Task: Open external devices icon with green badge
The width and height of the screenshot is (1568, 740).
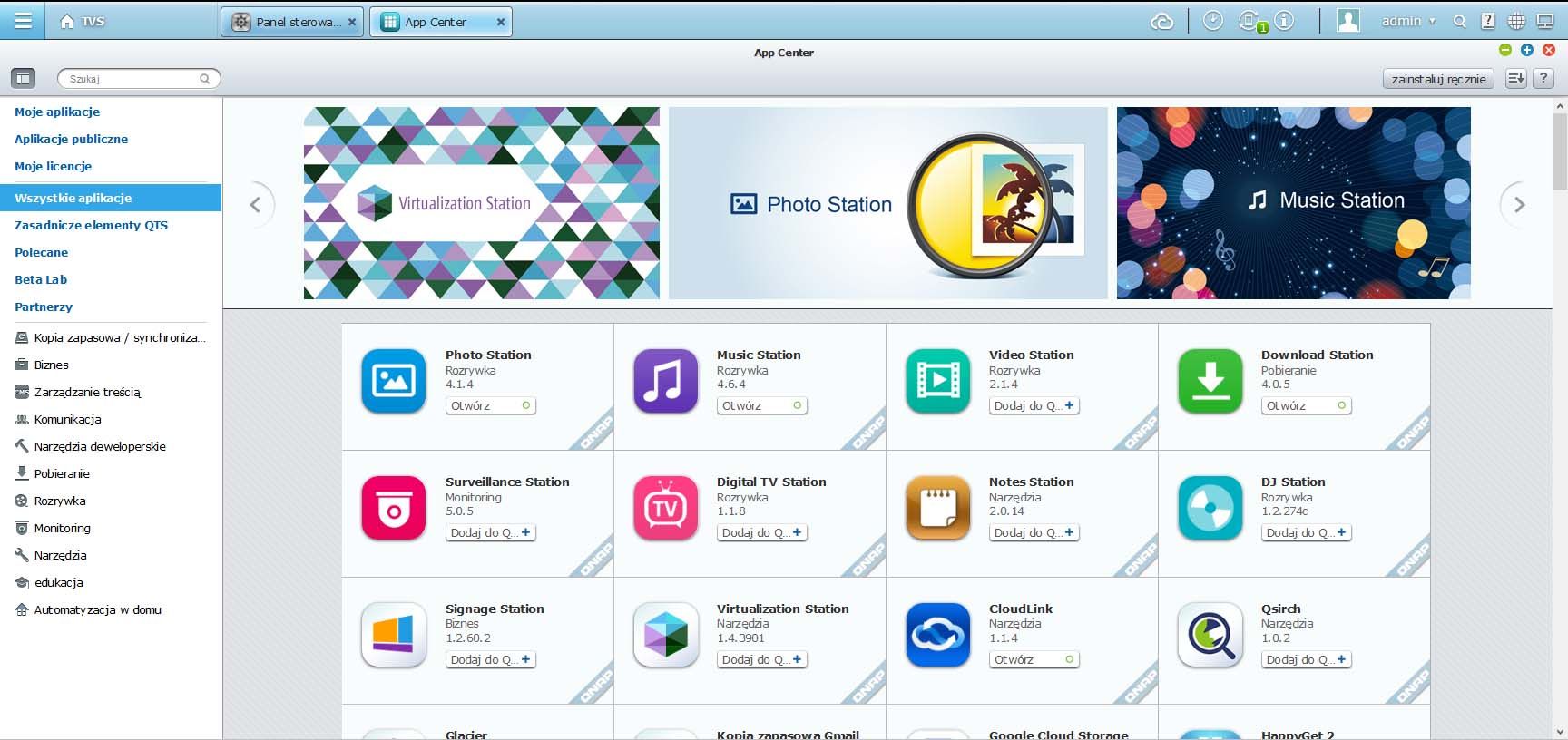Action: point(1251,21)
